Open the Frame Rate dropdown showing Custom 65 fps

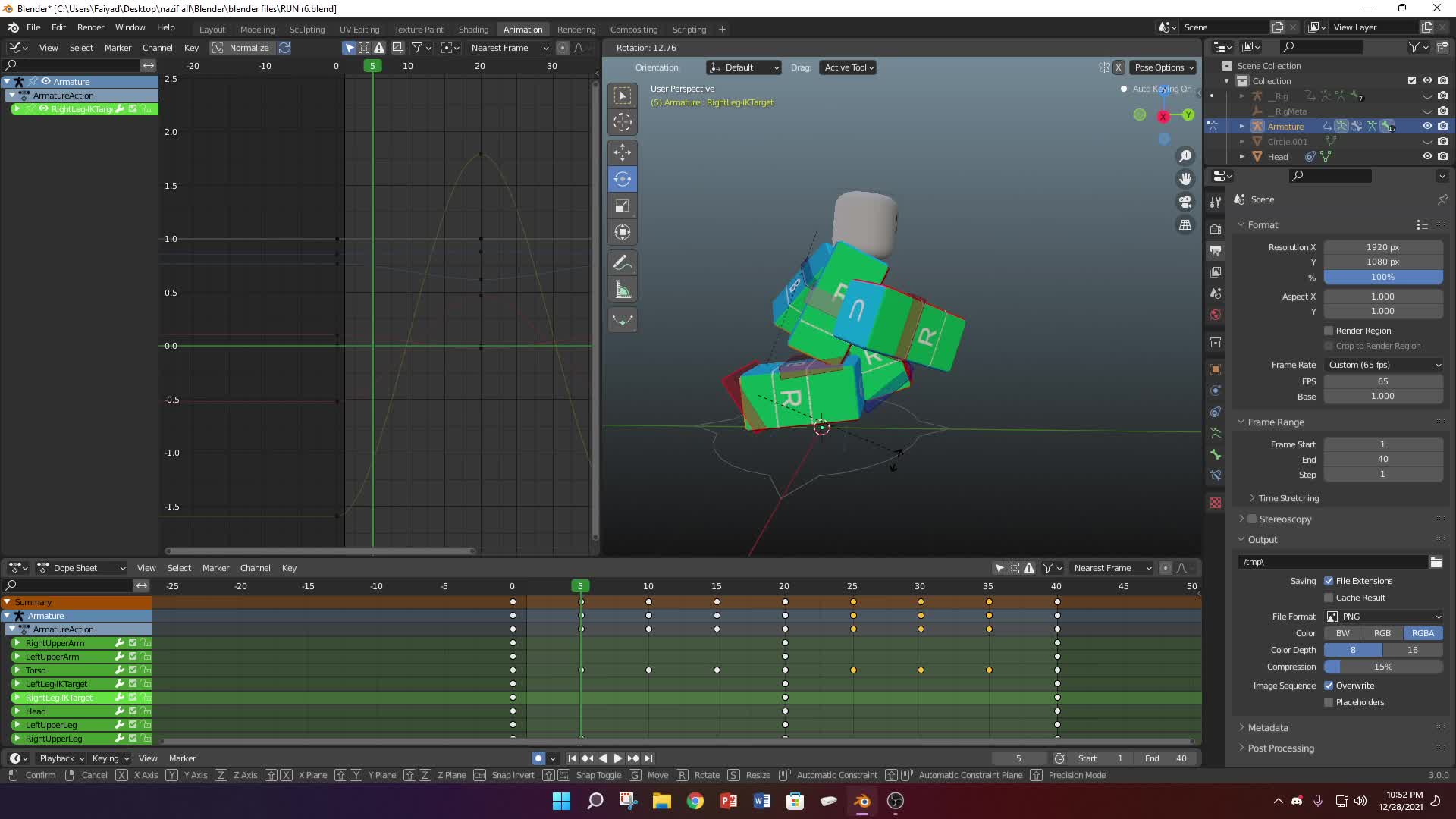pyautogui.click(x=1382, y=365)
